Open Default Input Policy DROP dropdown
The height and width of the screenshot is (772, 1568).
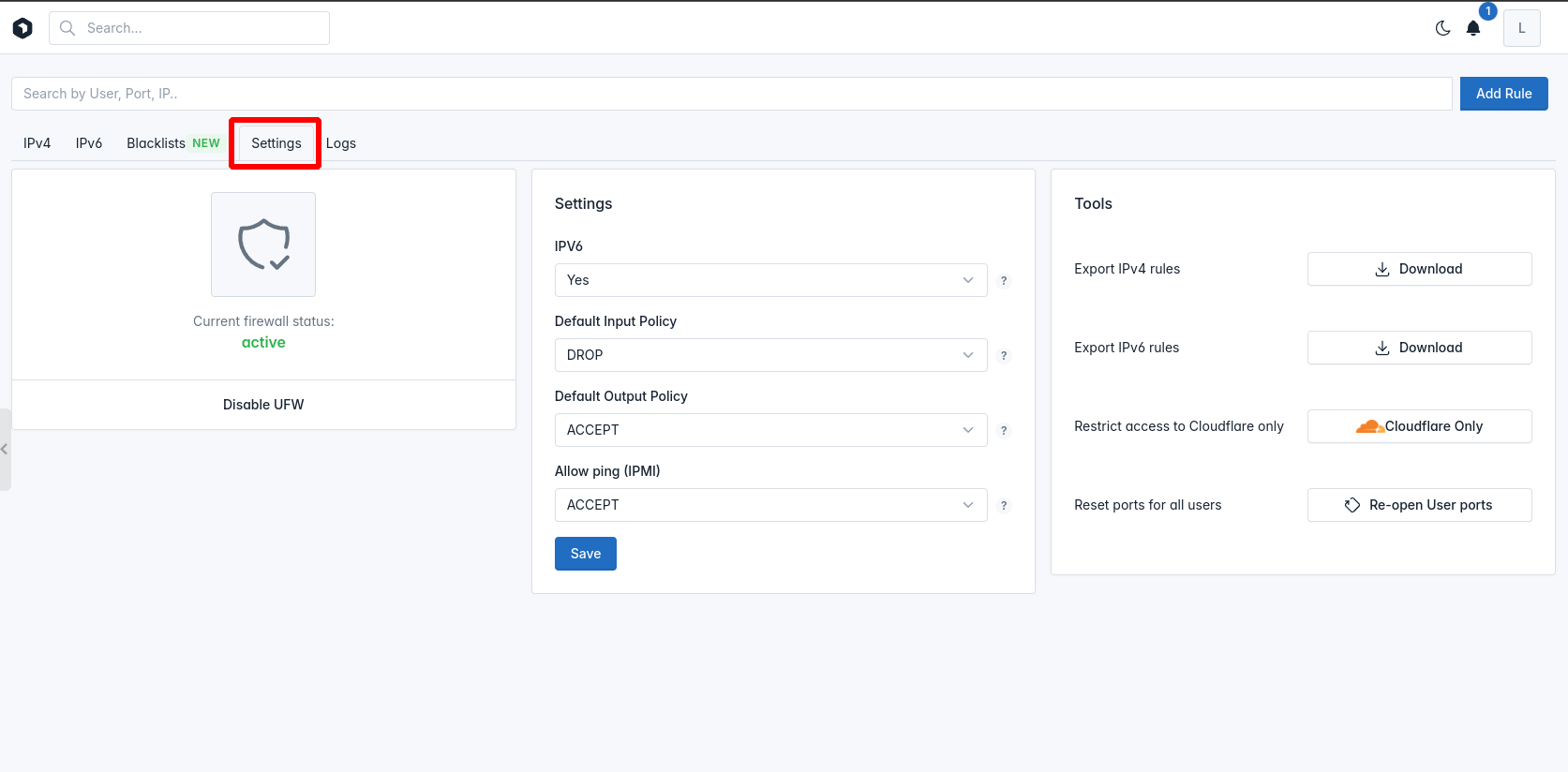coord(770,355)
